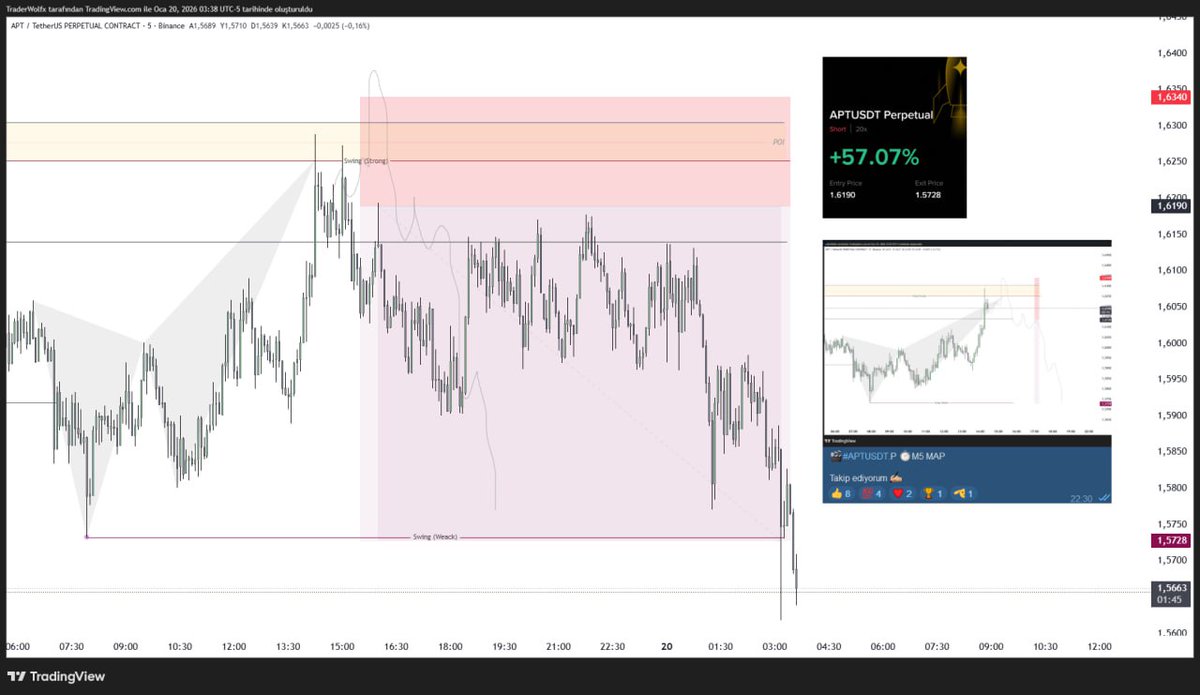
Task: Click the 1,5800 price axis tick
Action: pyautogui.click(x=1170, y=488)
